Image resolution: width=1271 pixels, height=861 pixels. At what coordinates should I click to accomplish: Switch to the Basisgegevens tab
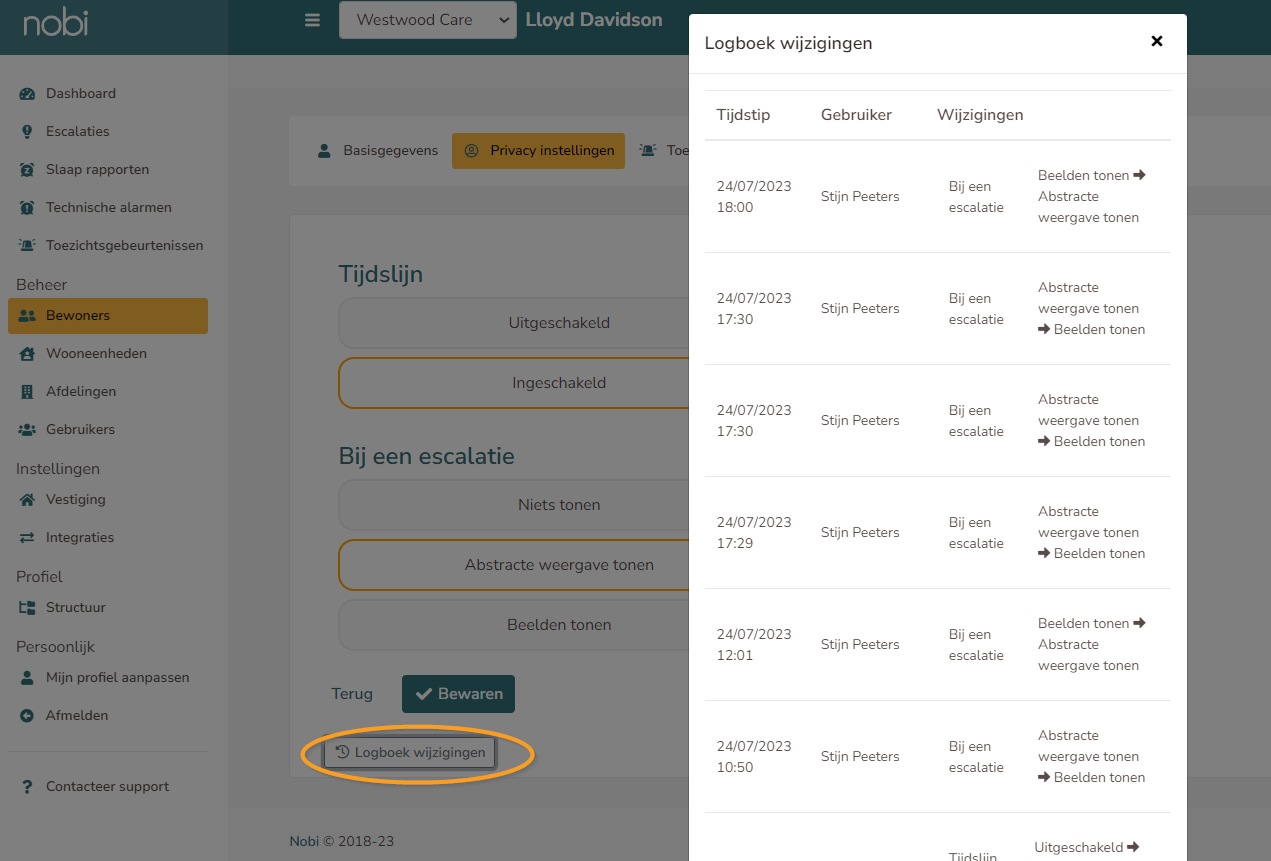pyautogui.click(x=383, y=150)
